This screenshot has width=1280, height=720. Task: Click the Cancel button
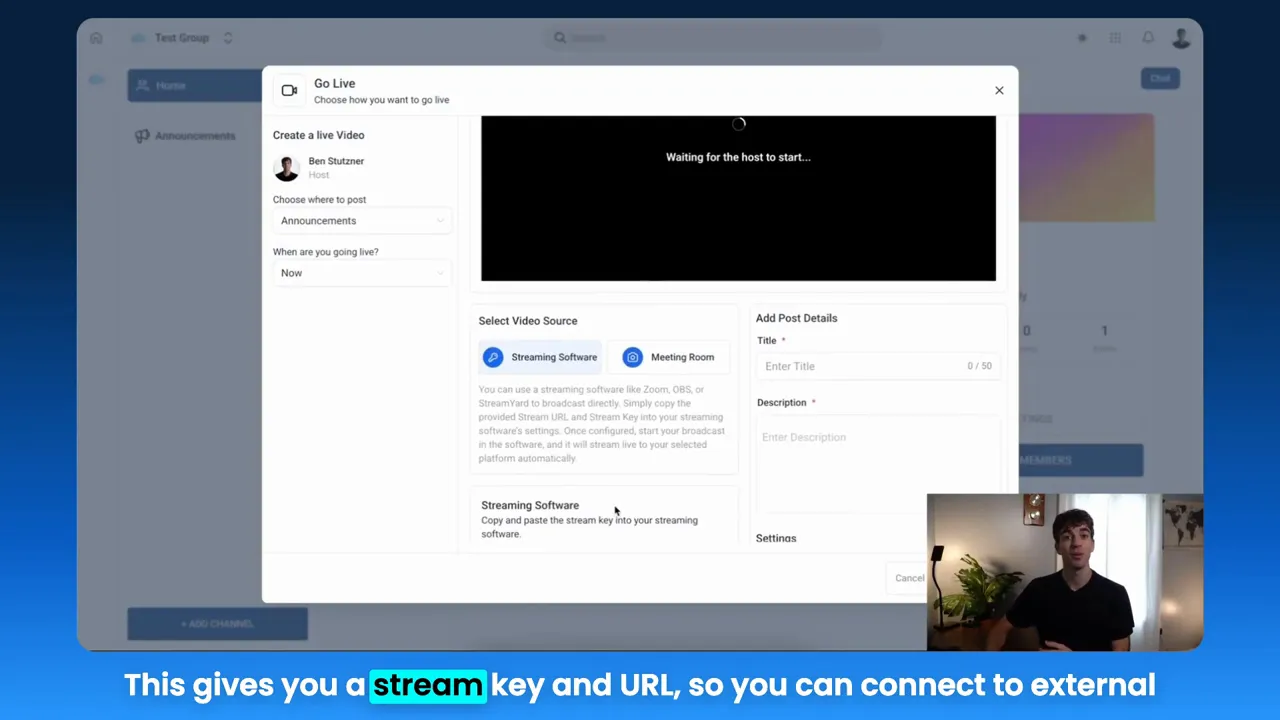pyautogui.click(x=909, y=577)
